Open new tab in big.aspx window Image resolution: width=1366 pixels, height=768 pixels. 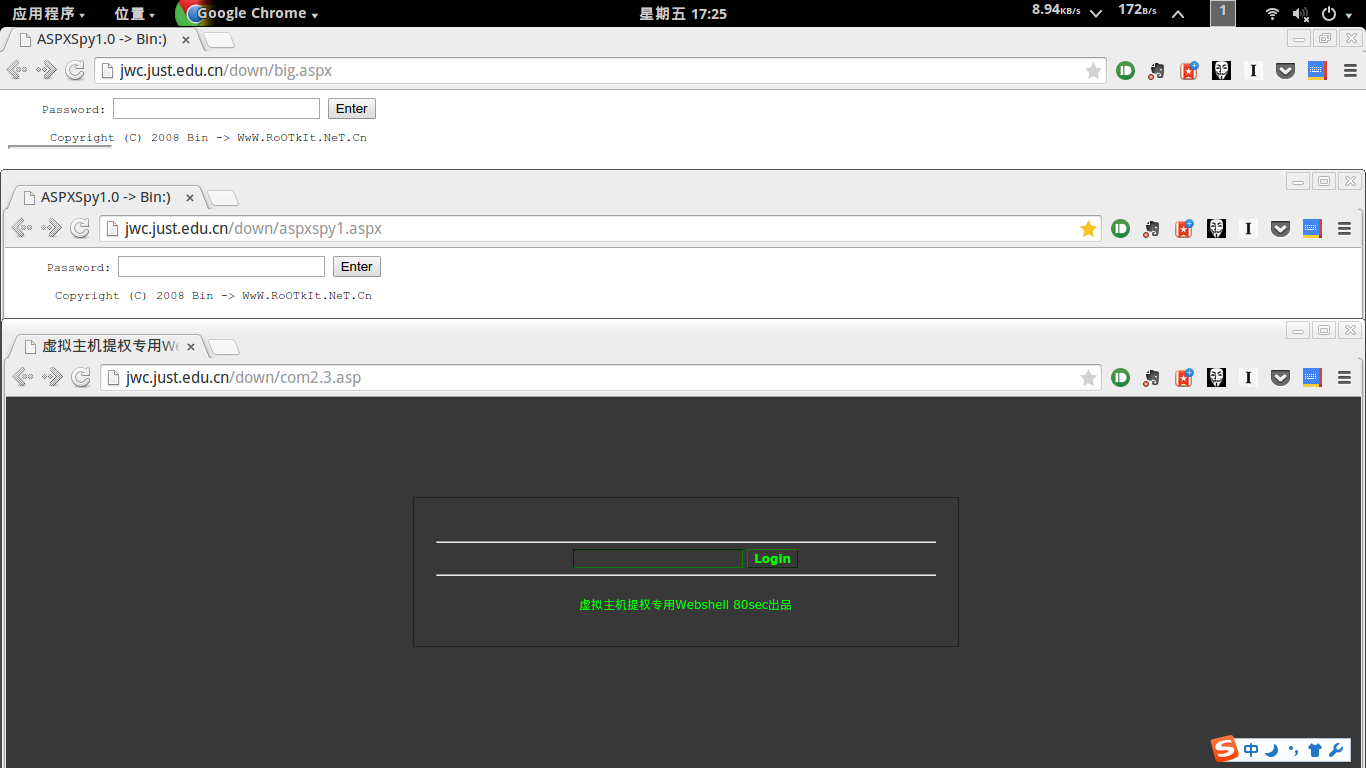pos(220,41)
